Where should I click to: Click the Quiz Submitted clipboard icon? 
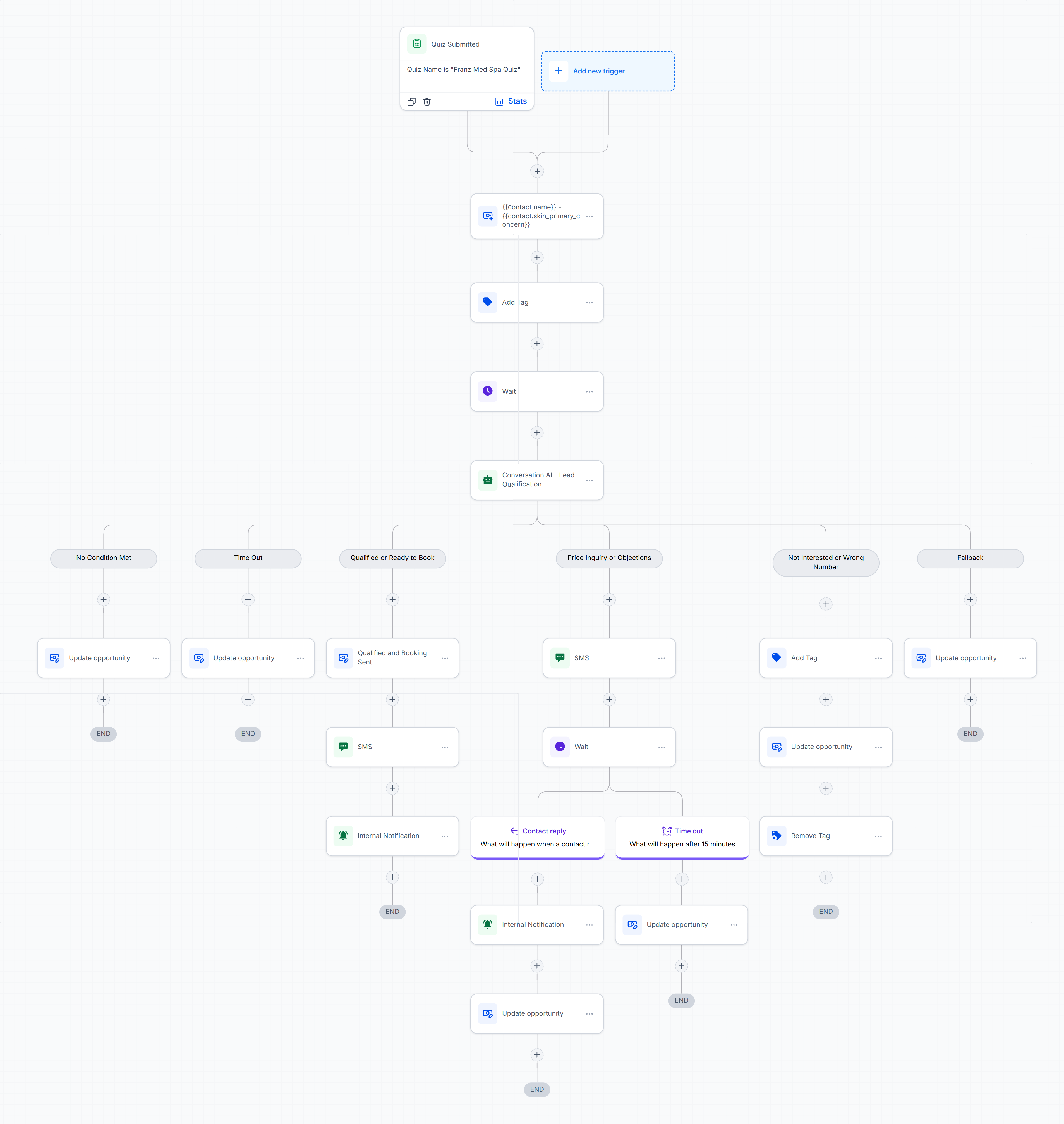click(417, 44)
